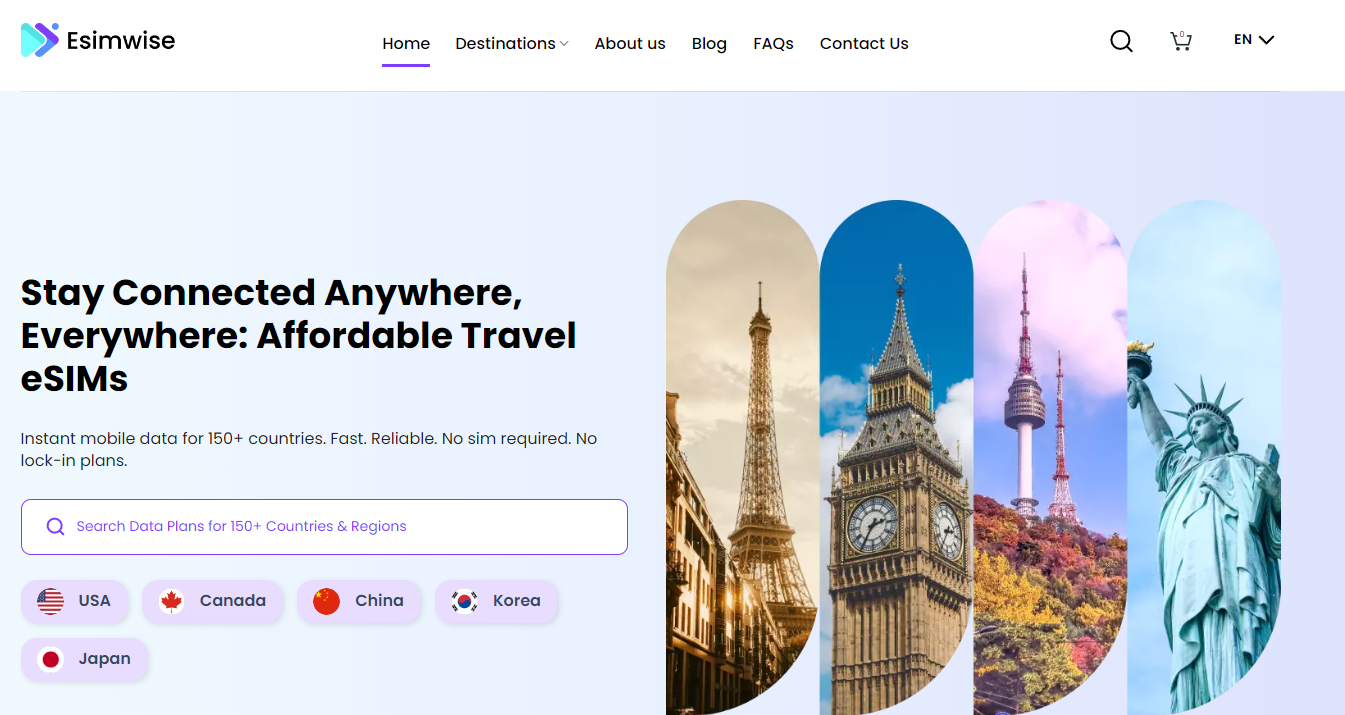The width and height of the screenshot is (1345, 715).
Task: Click the China flag icon
Action: (x=326, y=601)
